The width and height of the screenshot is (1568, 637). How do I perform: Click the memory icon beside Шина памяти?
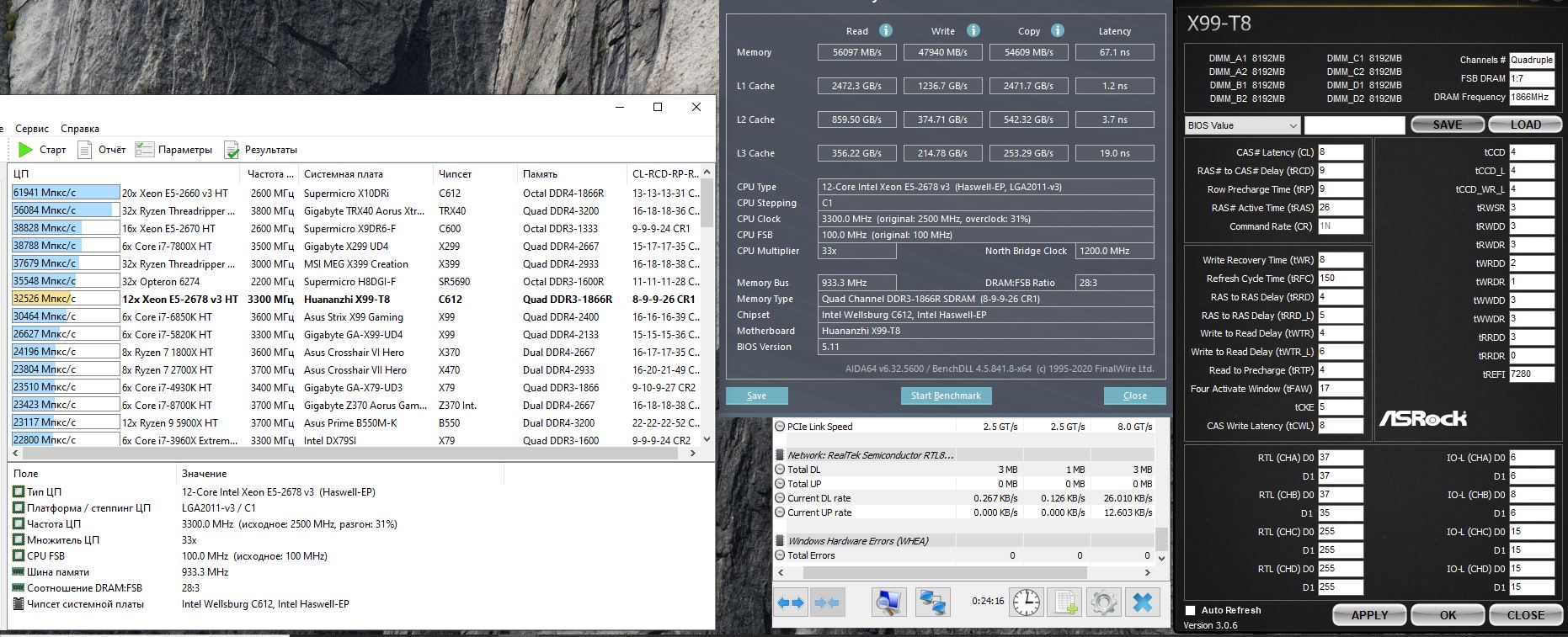[x=19, y=572]
